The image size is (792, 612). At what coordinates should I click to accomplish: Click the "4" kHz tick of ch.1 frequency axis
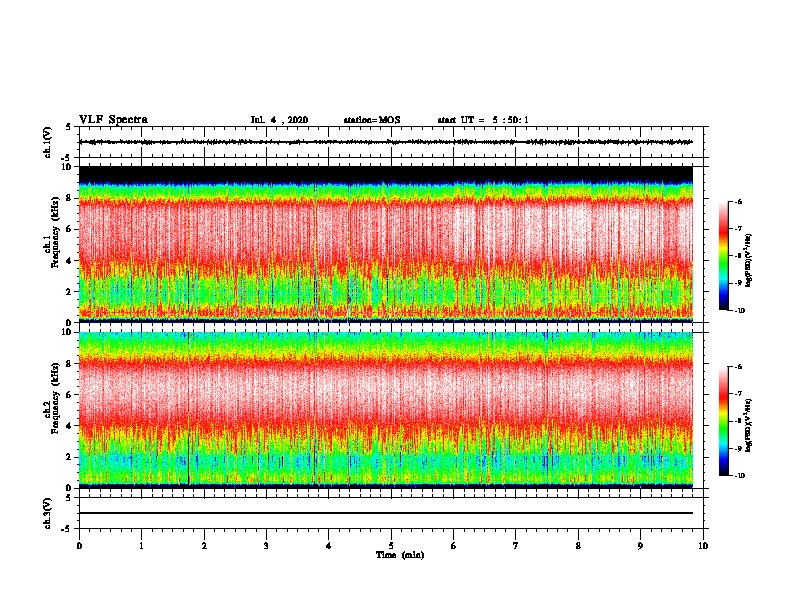coord(70,261)
